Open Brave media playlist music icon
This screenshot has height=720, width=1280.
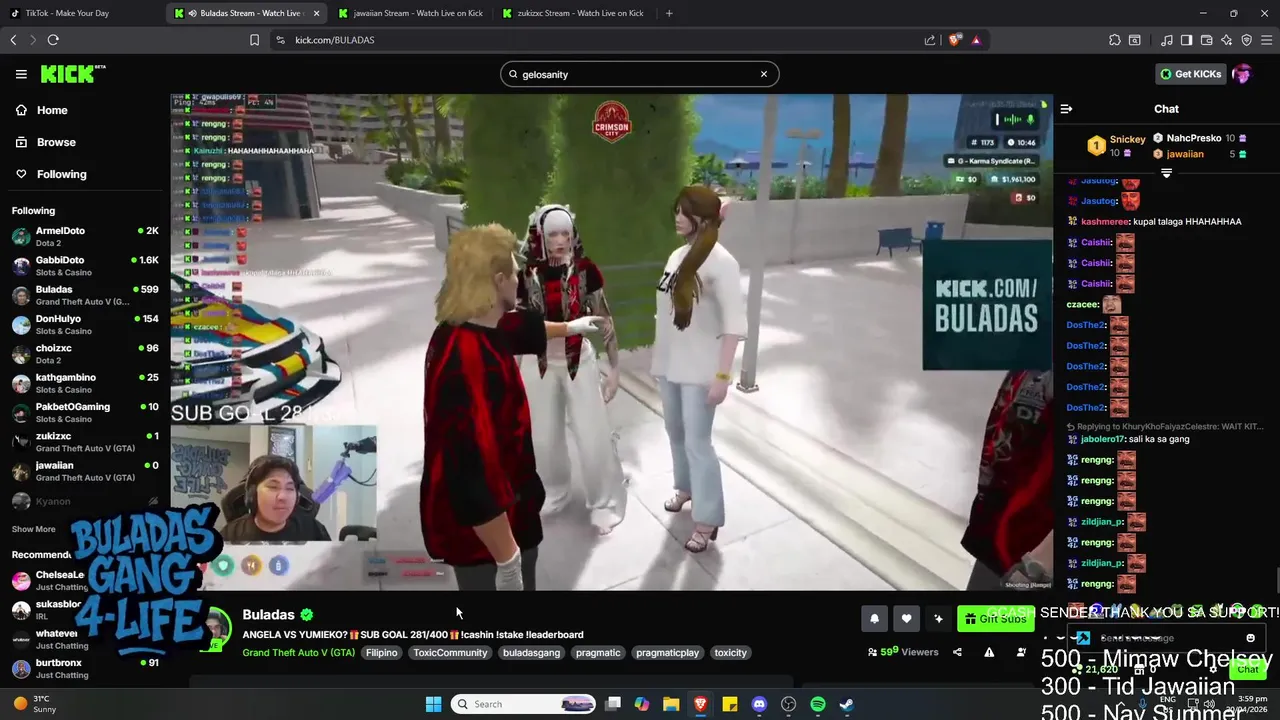tap(1166, 40)
